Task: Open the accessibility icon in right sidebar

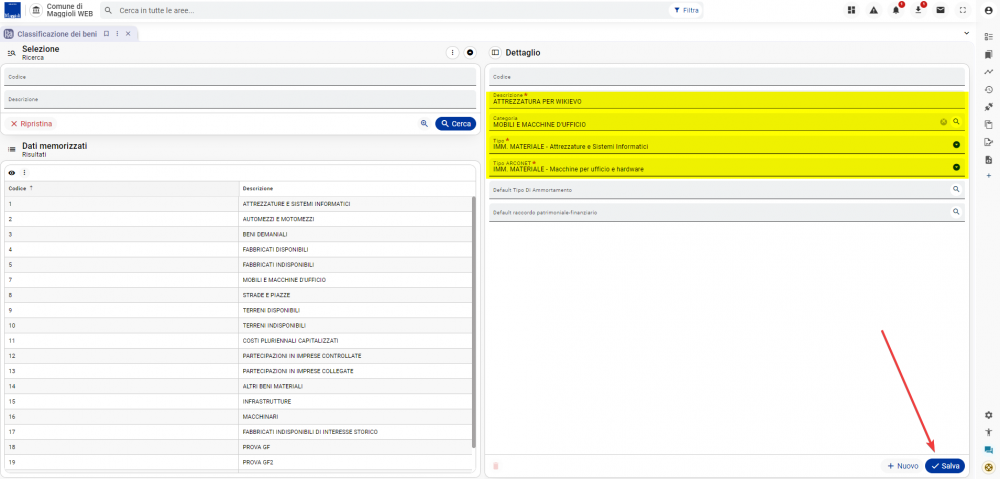Action: pos(989,432)
